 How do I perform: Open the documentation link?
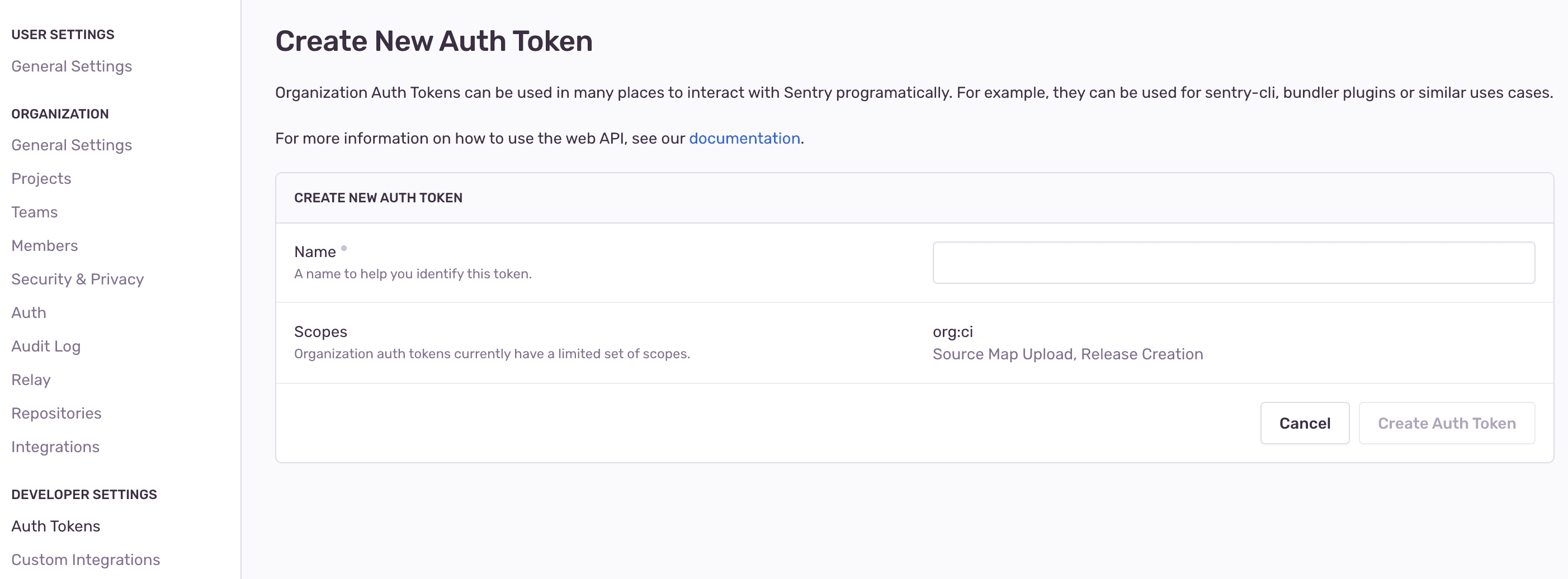[x=744, y=139]
